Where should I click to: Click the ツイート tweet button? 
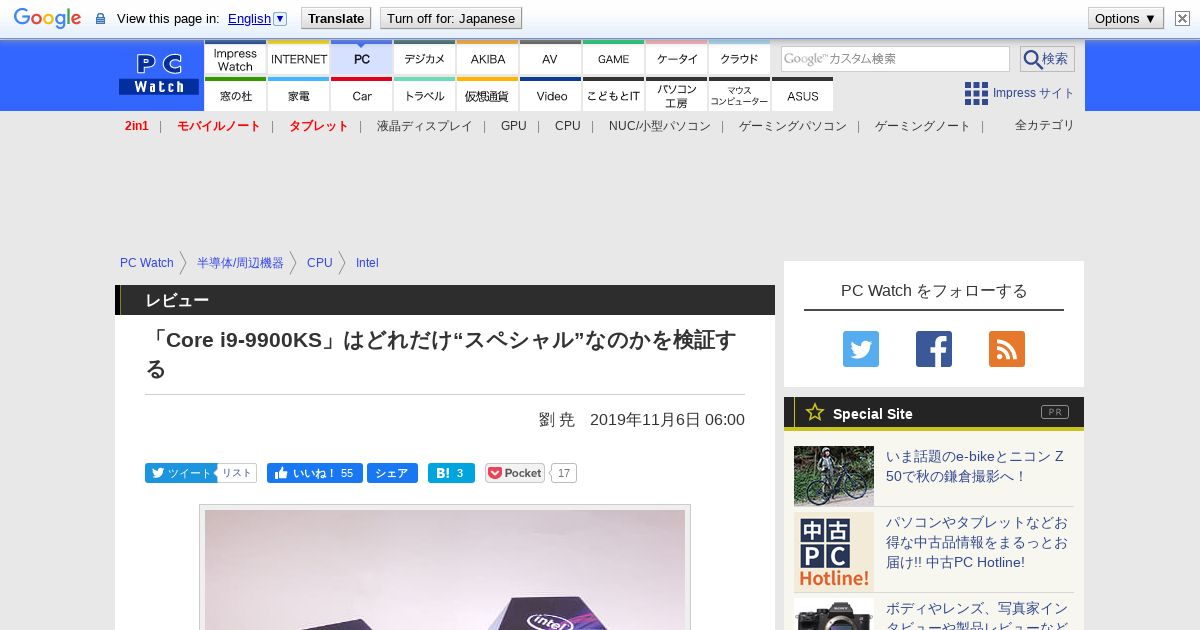[x=181, y=473]
